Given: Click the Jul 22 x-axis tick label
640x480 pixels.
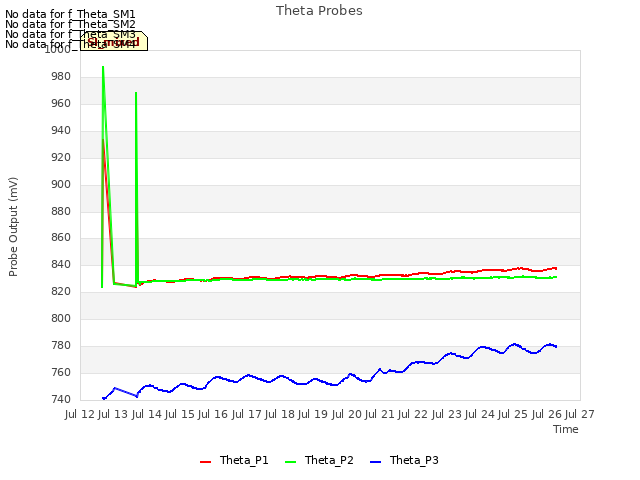Looking at the screenshot, I should pos(413,414).
